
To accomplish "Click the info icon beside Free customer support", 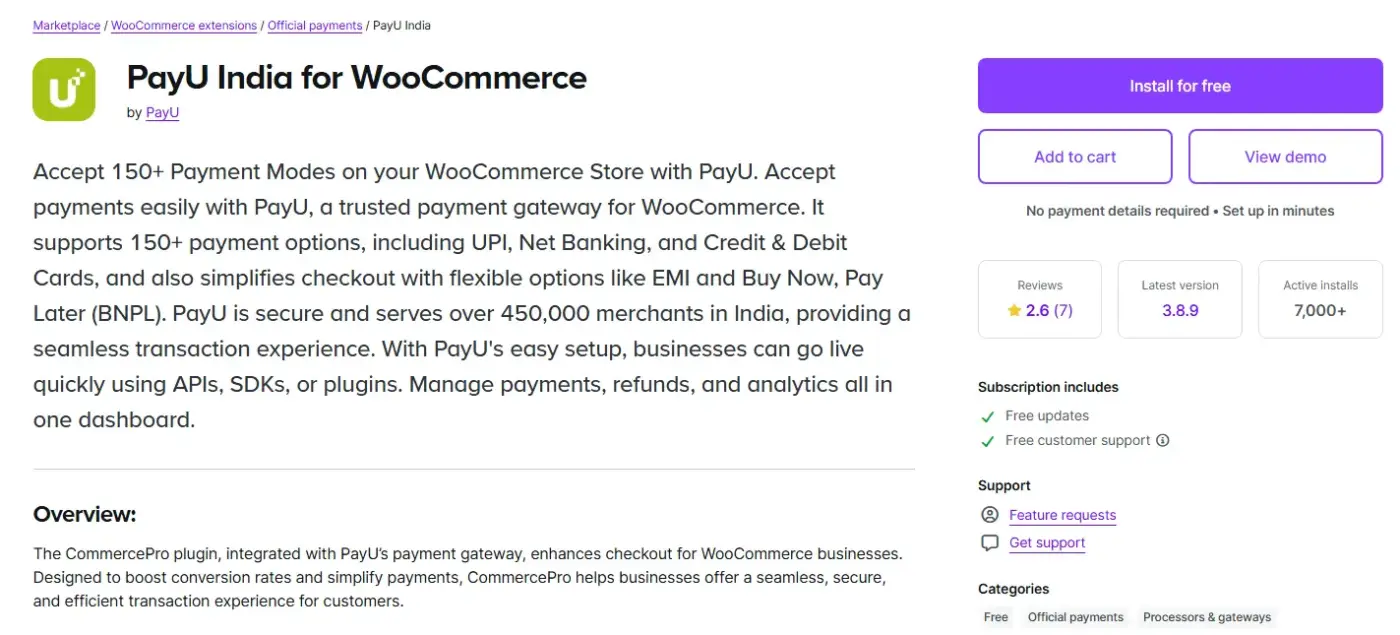I will point(1163,440).
